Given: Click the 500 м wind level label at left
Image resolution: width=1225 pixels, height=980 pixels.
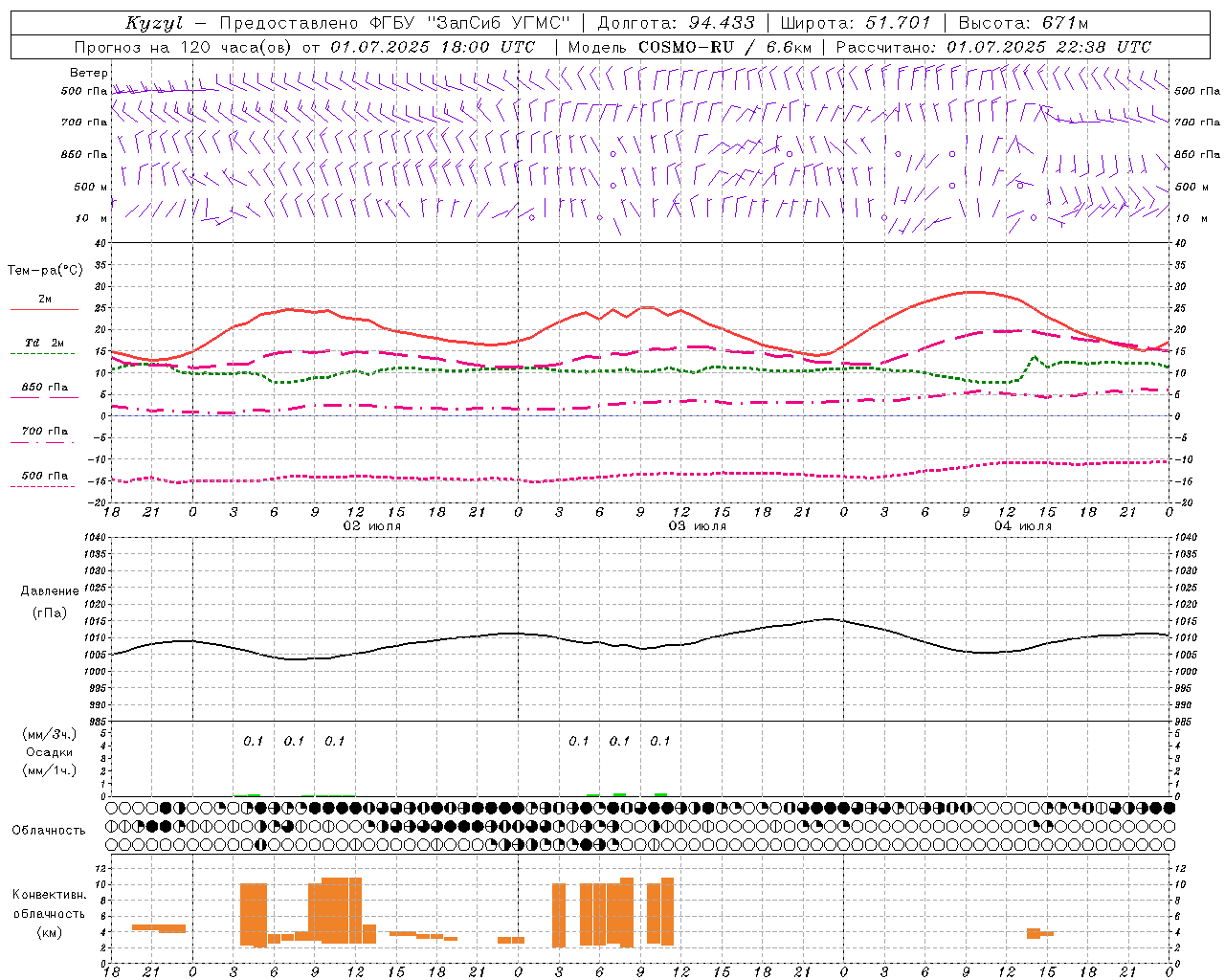Looking at the screenshot, I should (x=91, y=187).
